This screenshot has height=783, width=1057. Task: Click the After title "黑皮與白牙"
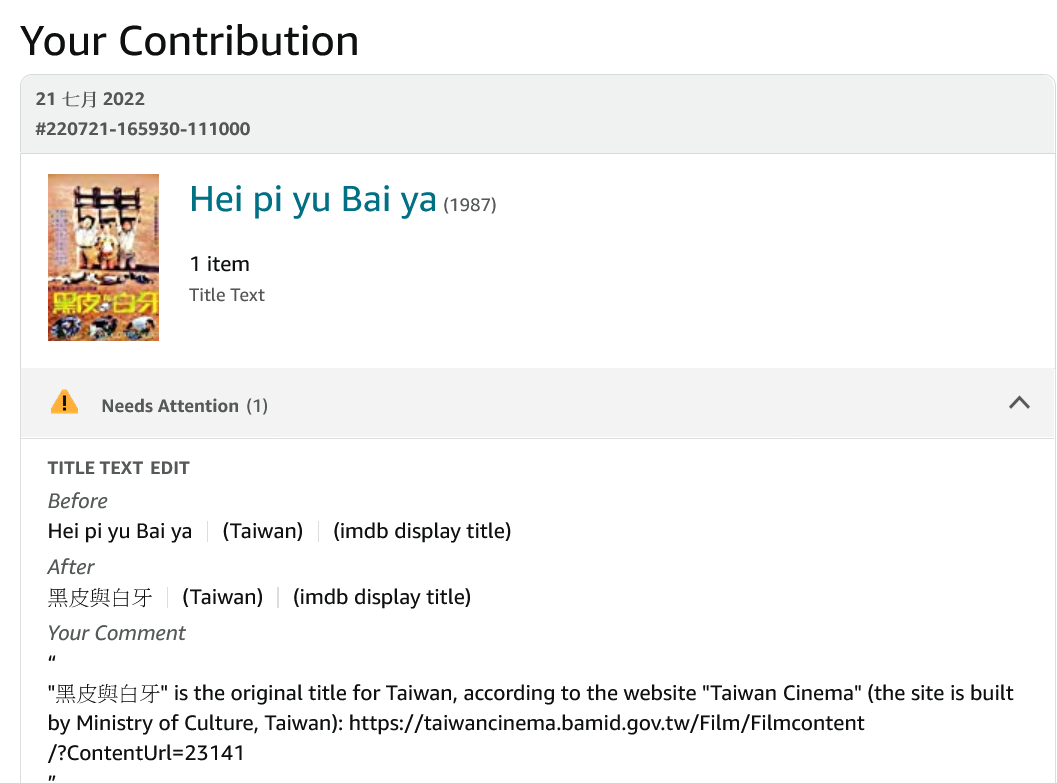(100, 597)
